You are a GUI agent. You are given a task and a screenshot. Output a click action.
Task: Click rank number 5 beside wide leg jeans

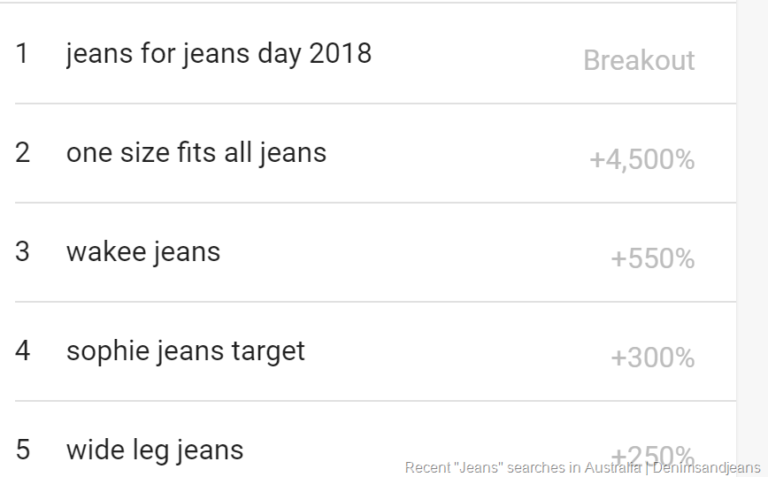coord(22,450)
